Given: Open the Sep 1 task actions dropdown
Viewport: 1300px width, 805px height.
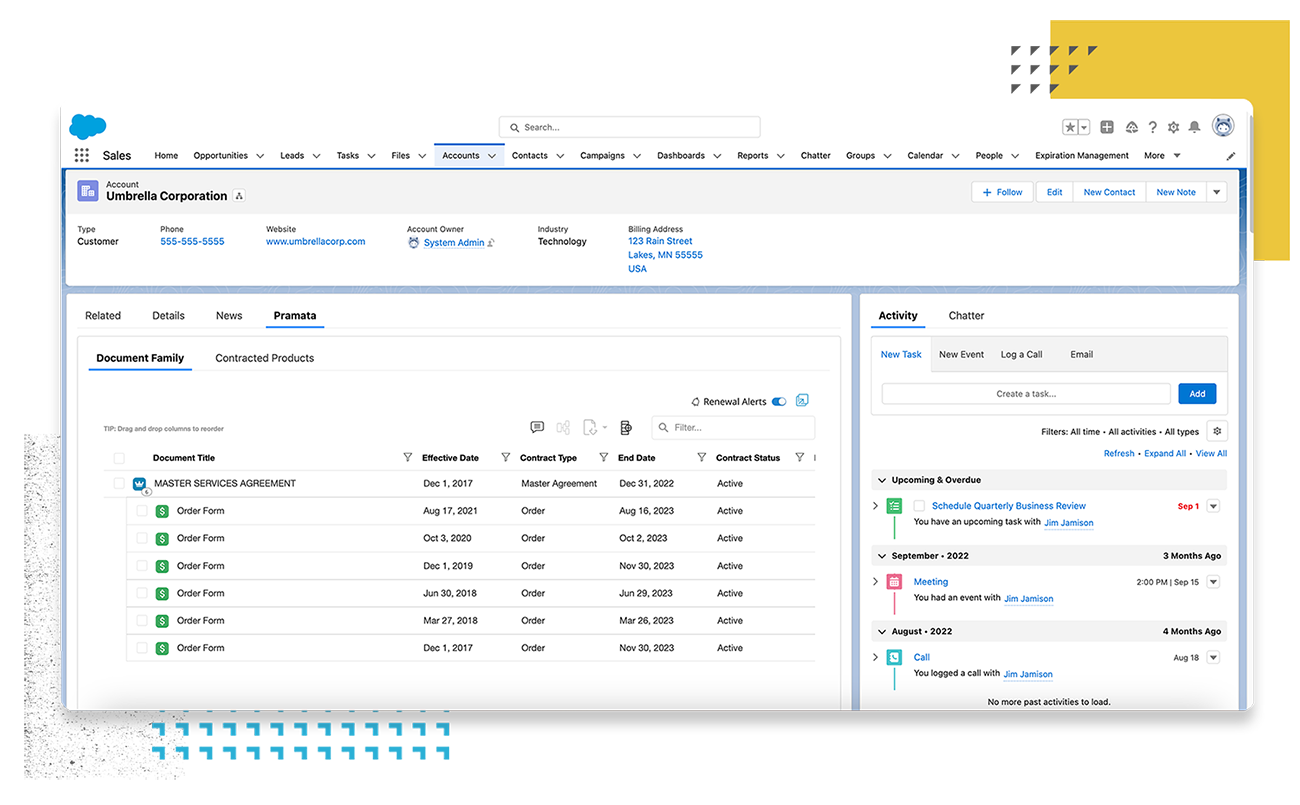Looking at the screenshot, I should (x=1213, y=506).
